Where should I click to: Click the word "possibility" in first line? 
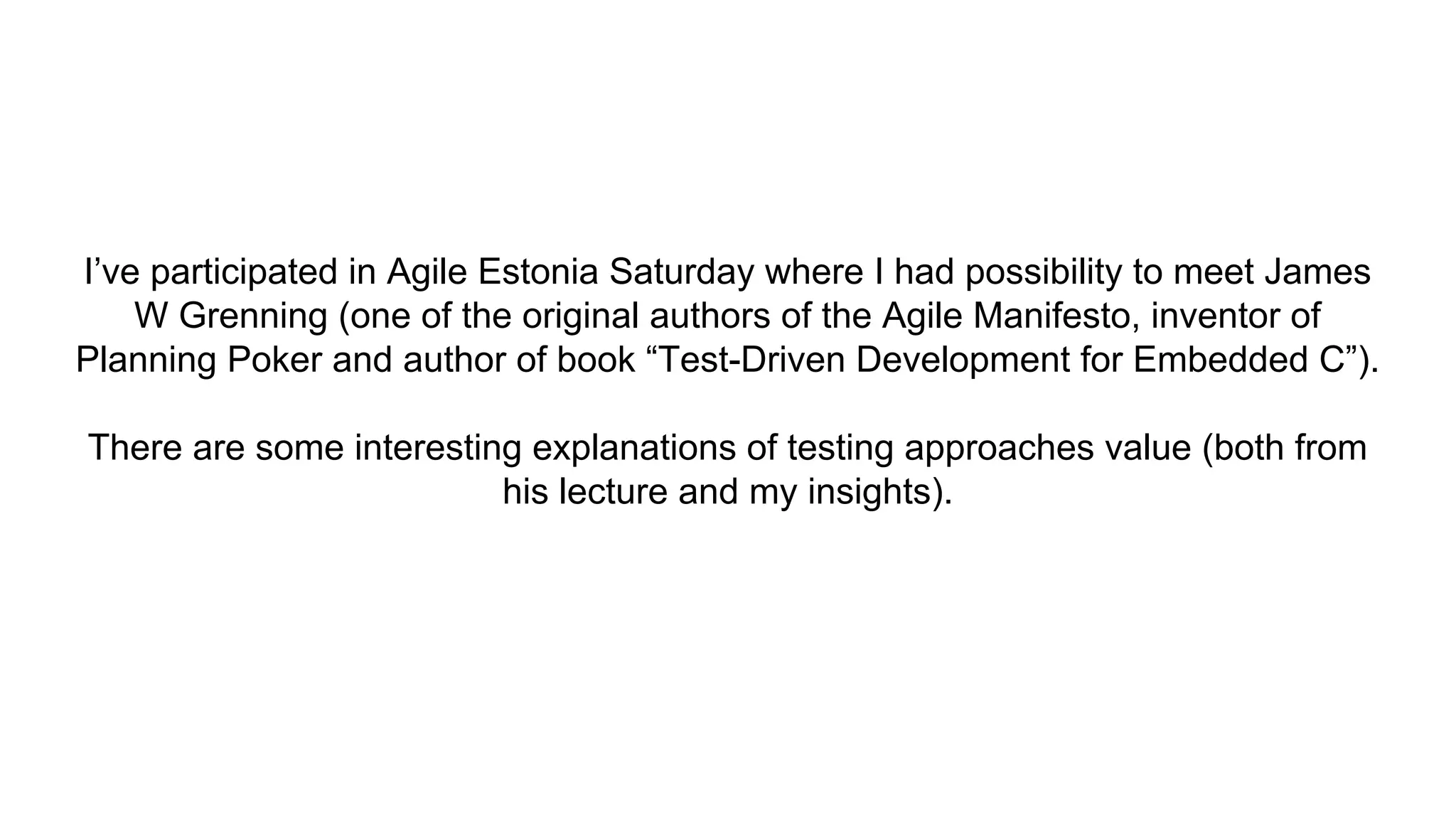(x=1044, y=272)
